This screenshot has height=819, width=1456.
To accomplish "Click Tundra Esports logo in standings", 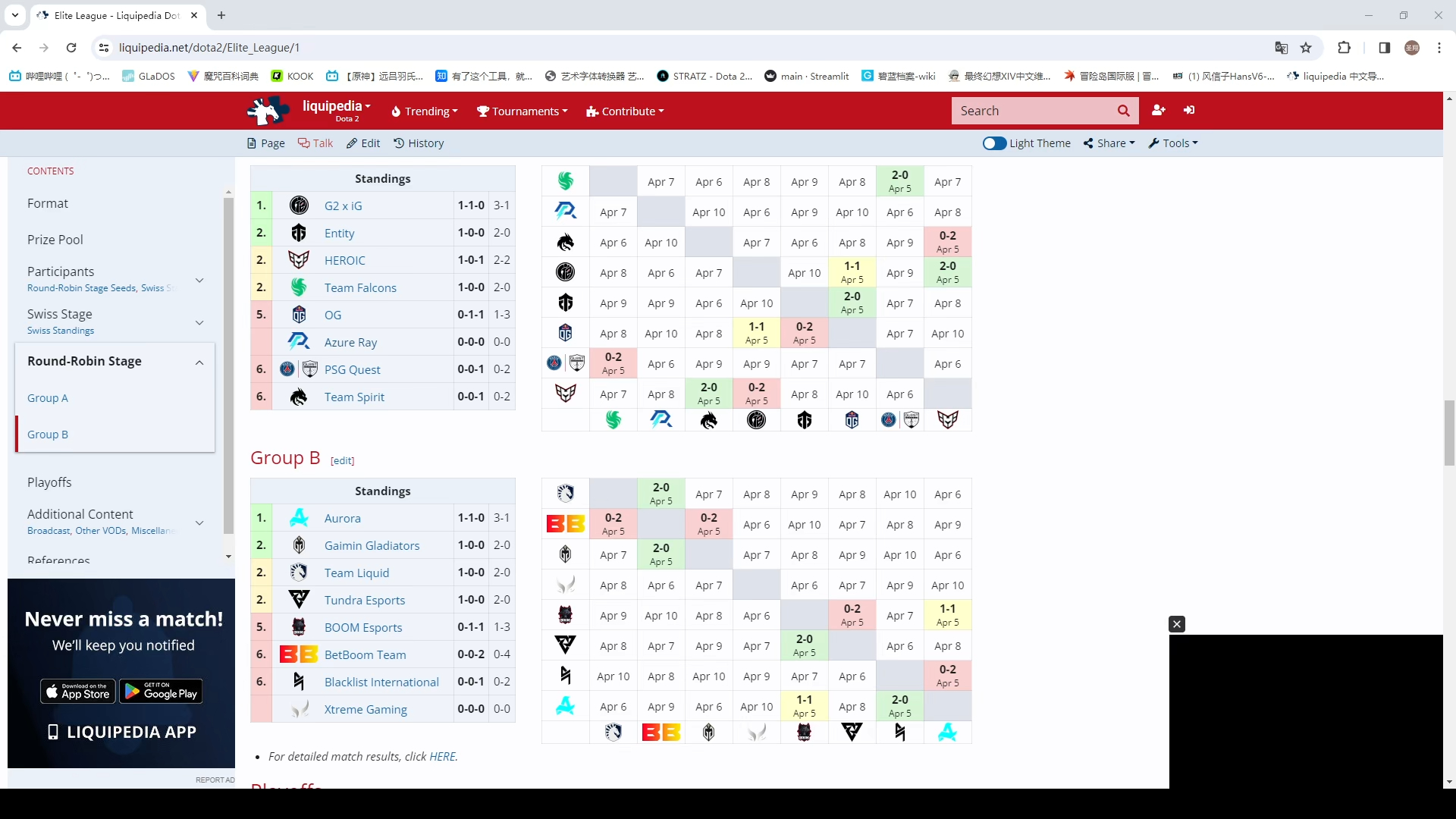I will point(299,600).
